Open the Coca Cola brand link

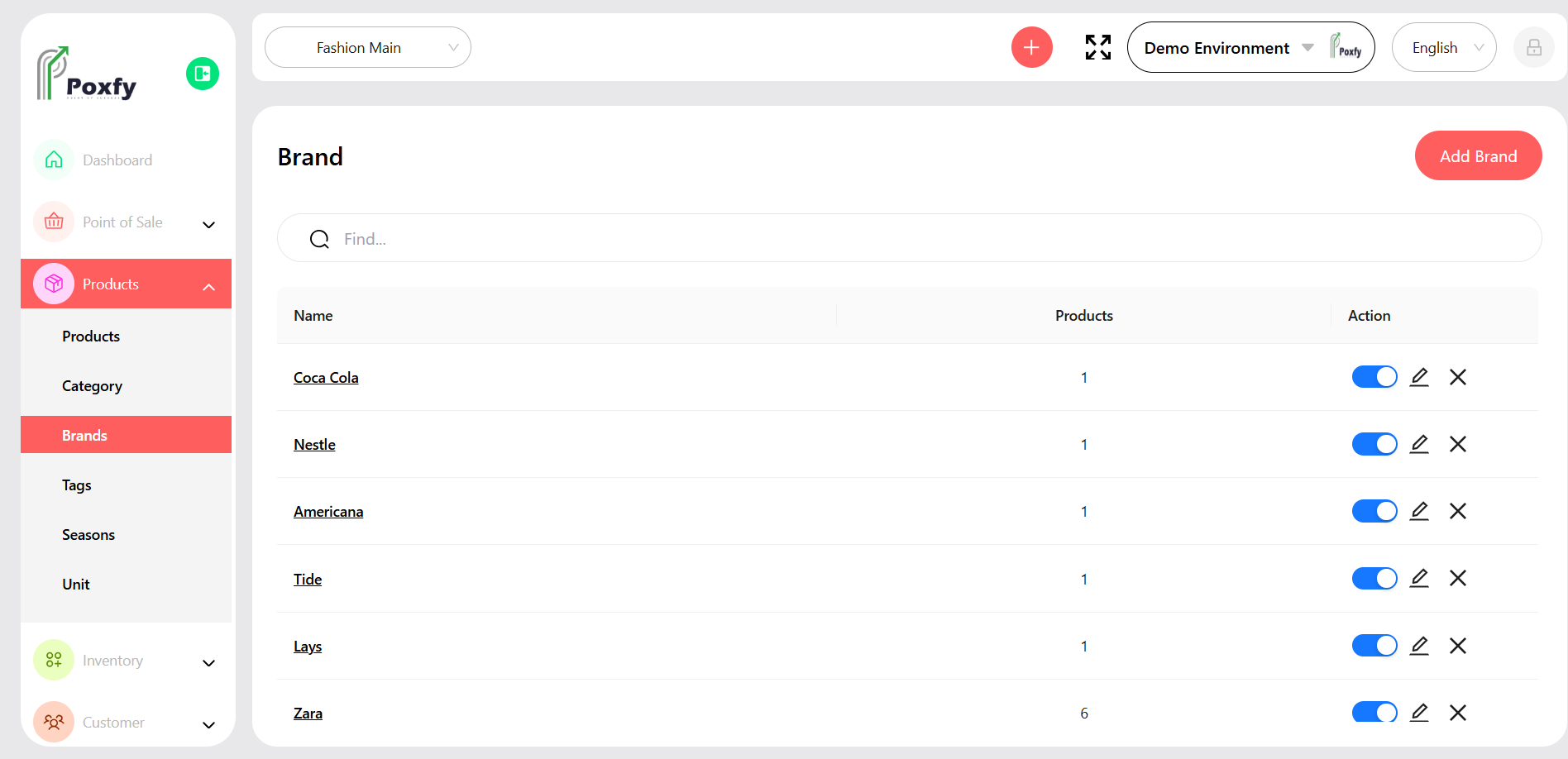pyautogui.click(x=326, y=378)
